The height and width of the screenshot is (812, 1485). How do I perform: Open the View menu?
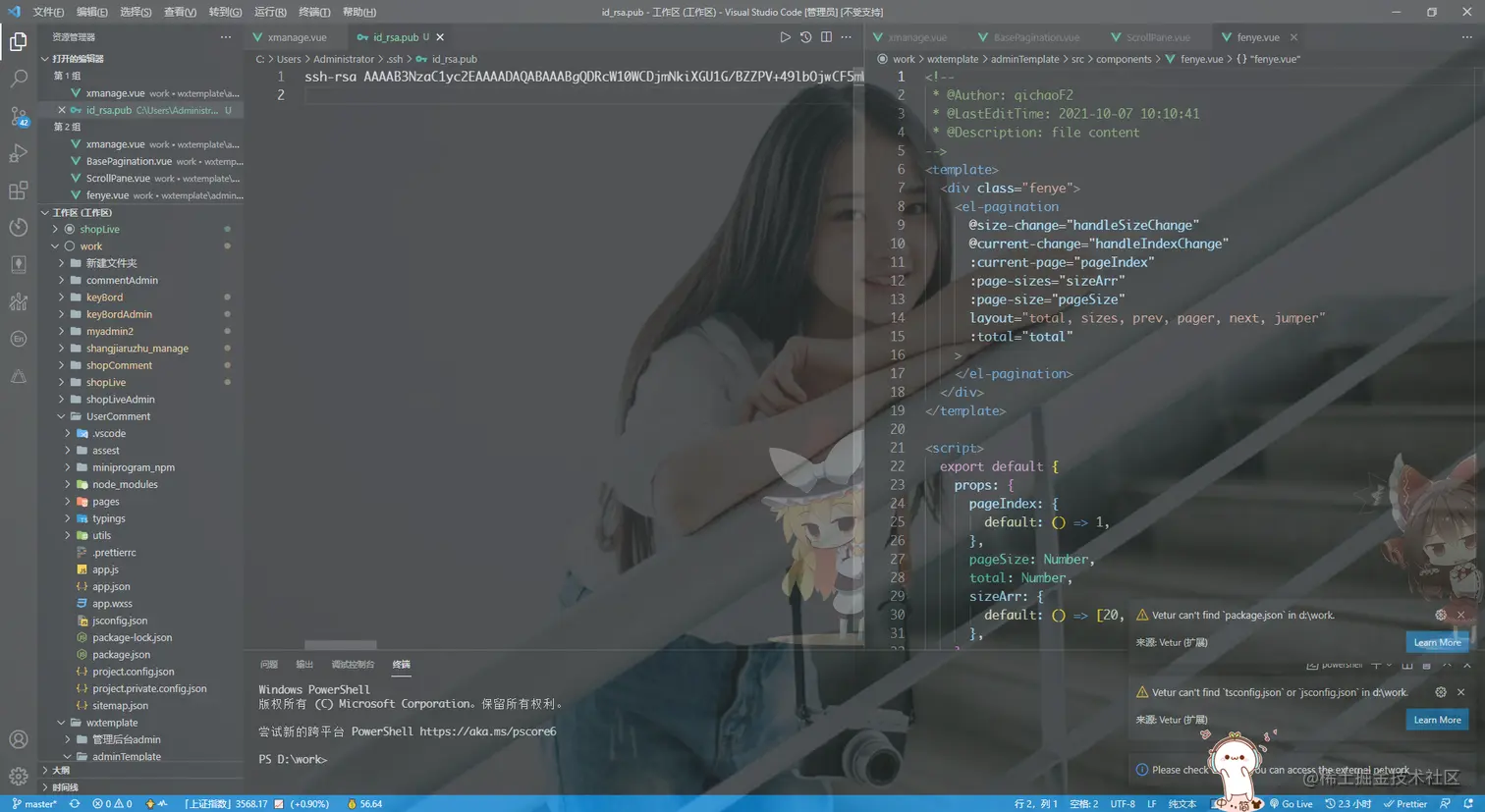180,12
